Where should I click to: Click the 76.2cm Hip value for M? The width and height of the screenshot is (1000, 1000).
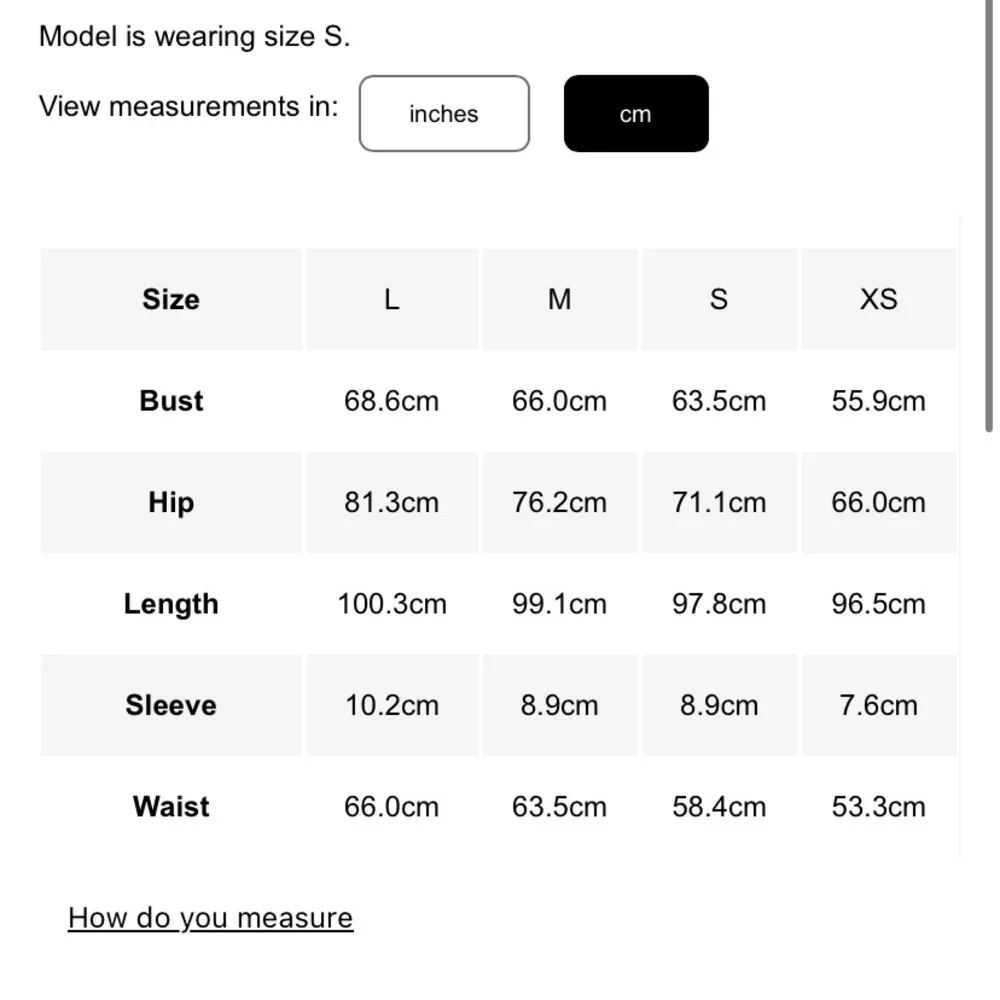point(560,502)
